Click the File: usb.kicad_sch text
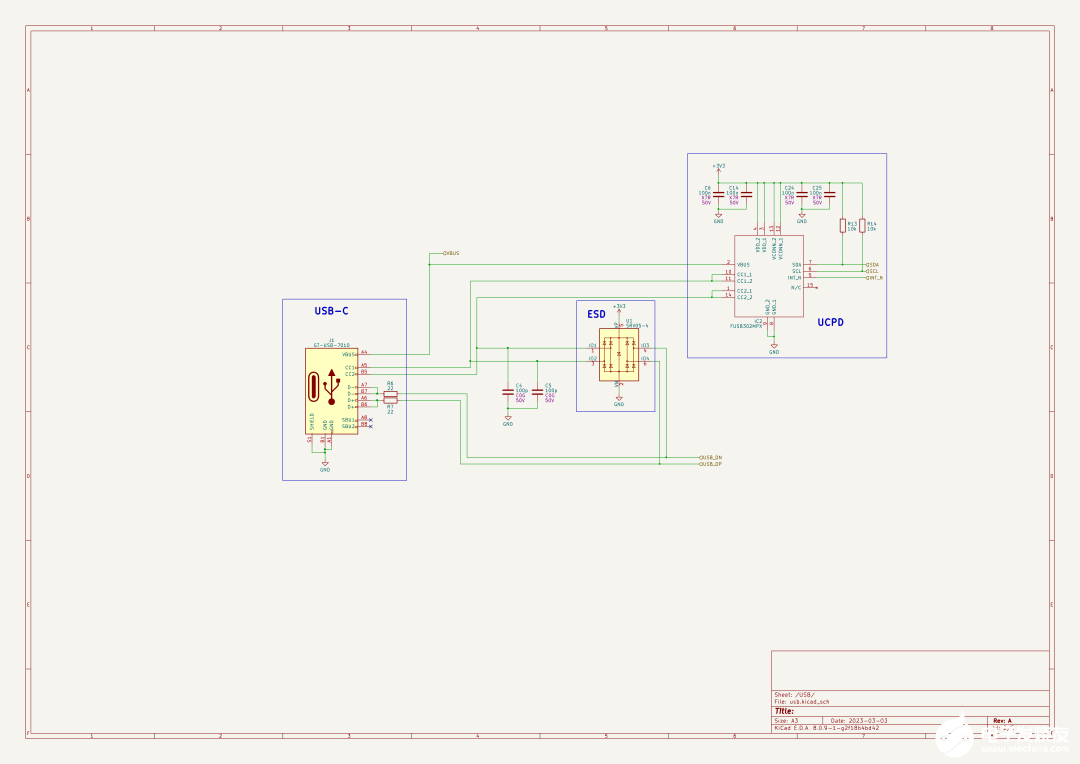This screenshot has width=1080, height=764. [x=802, y=702]
